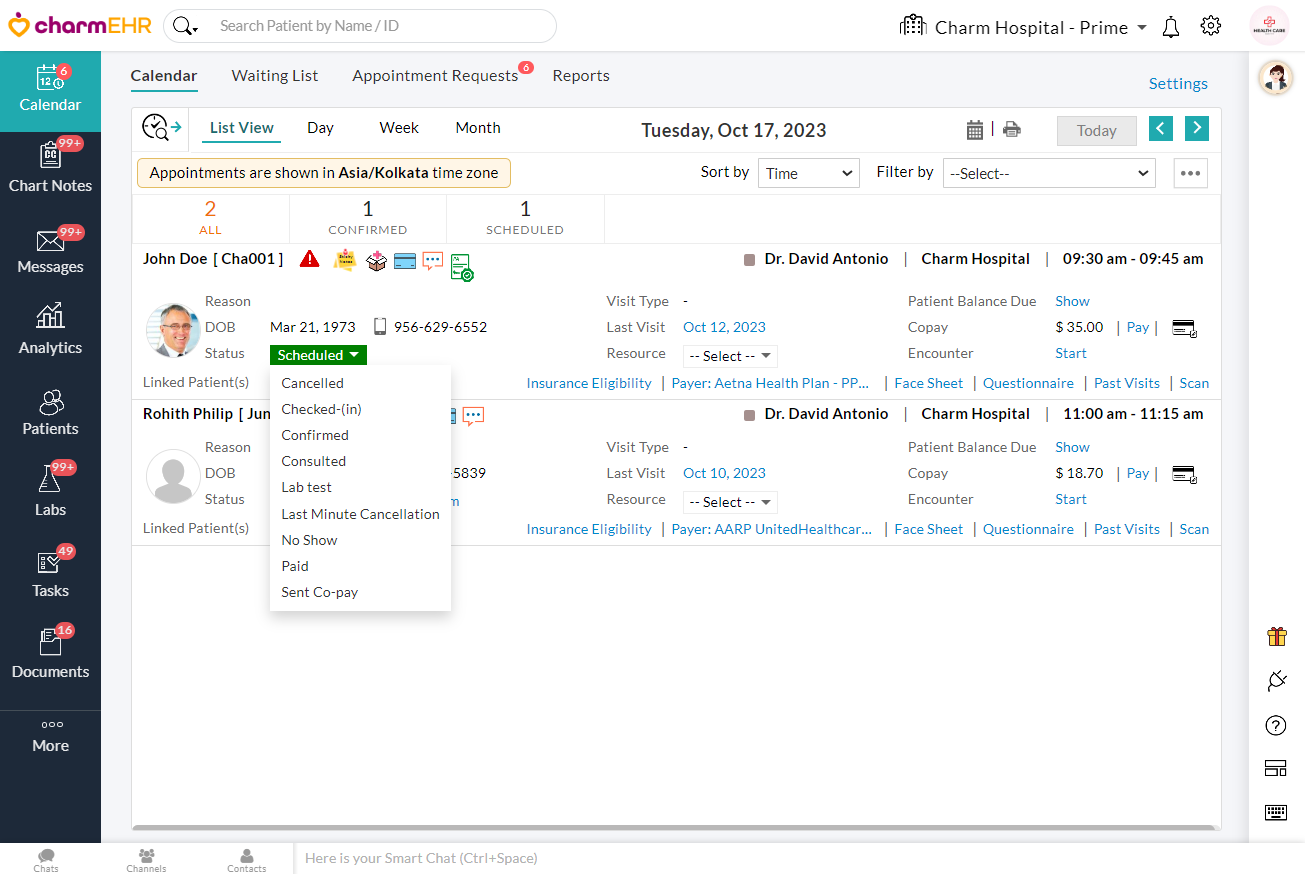Click John Doe's card swipe payment icon
Screen dimensions: 1305x874
pyautogui.click(x=1184, y=328)
